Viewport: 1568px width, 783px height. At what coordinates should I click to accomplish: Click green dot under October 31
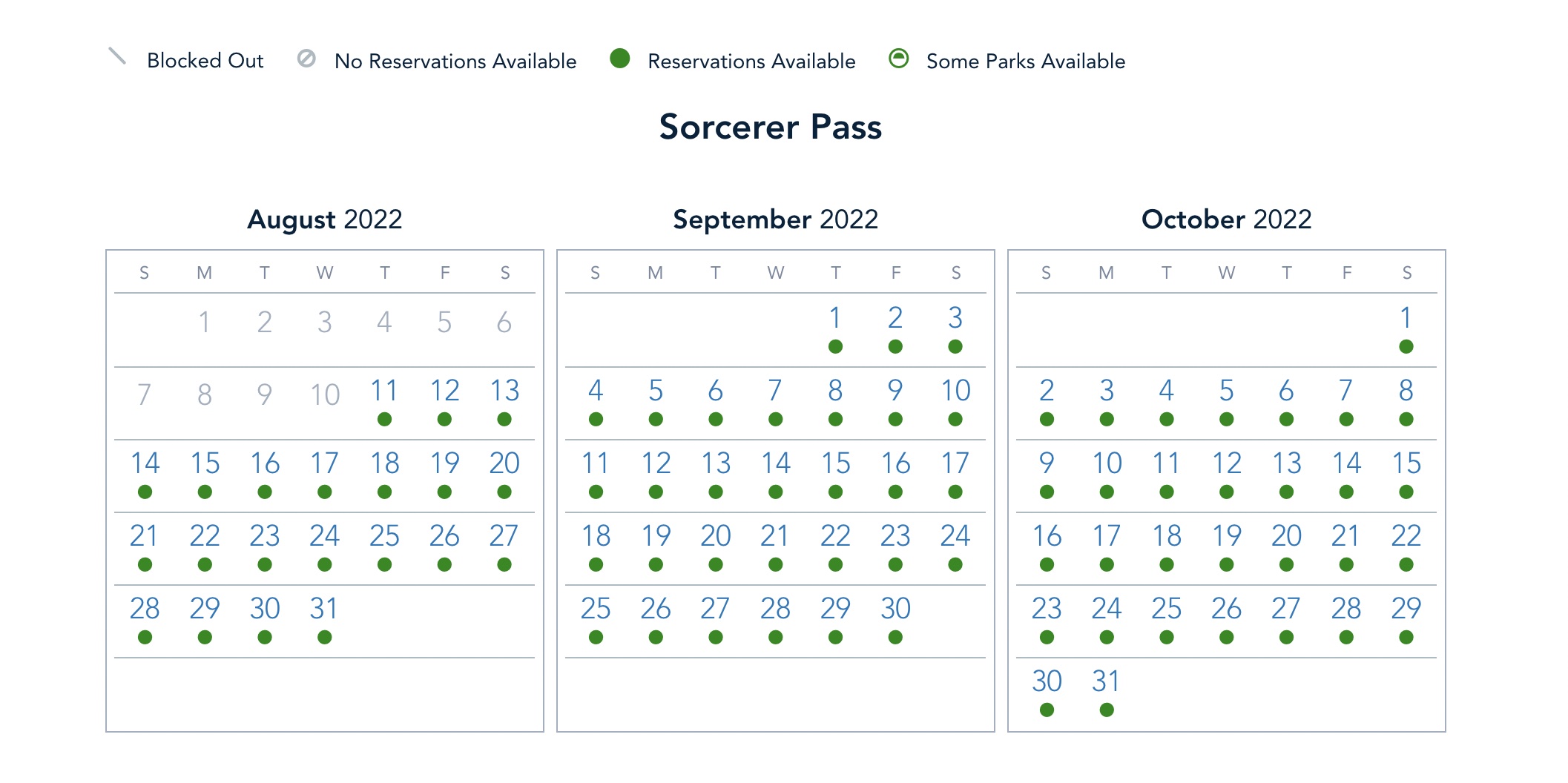pos(1107,710)
